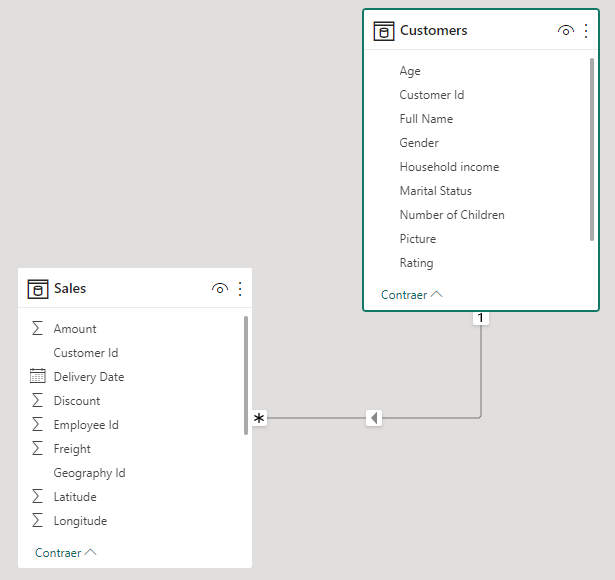This screenshot has height=580, width=615.
Task: Click the Sales table field list scrollbar
Action: [246, 375]
